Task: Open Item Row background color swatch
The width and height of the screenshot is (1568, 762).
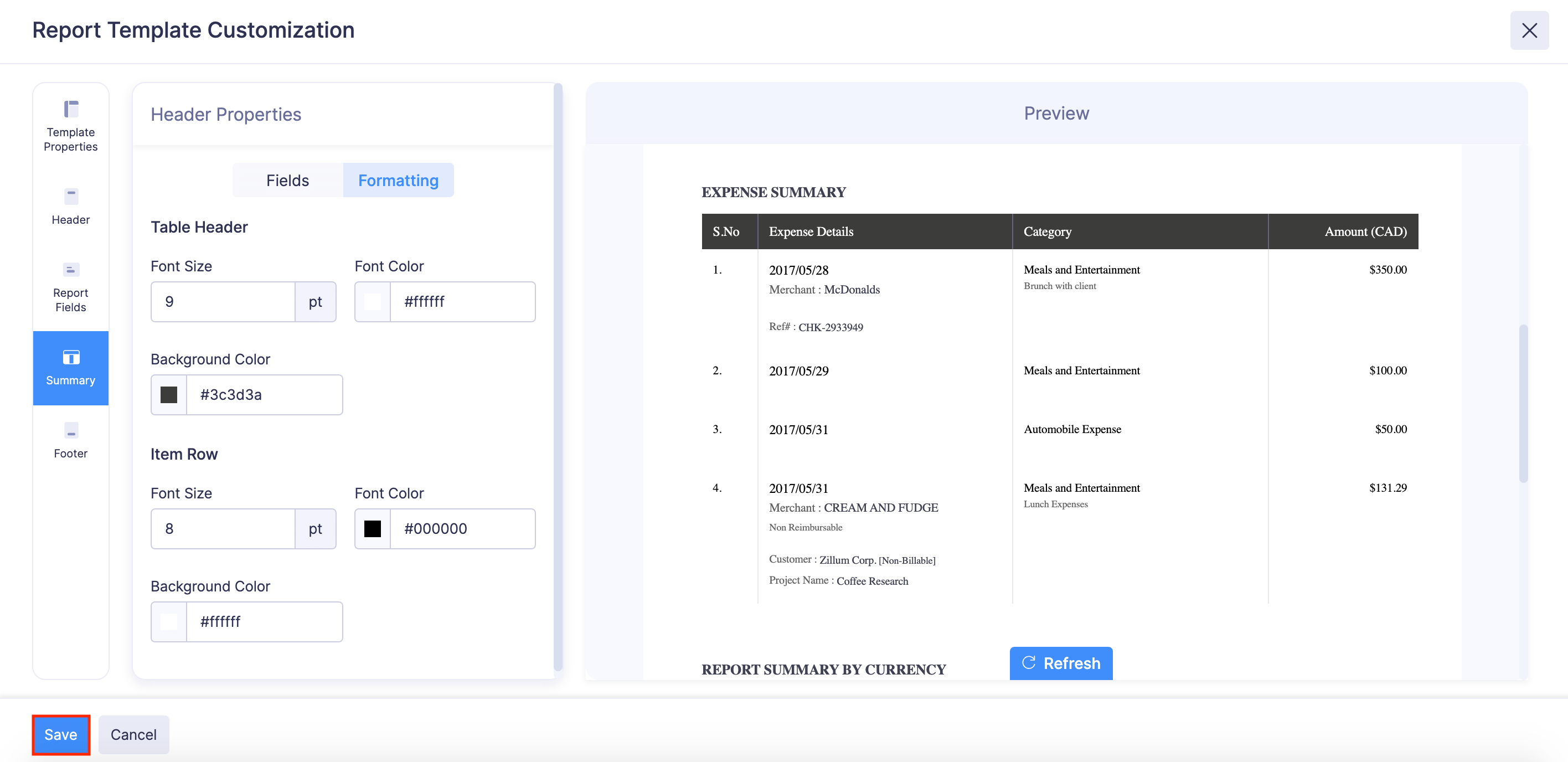Action: point(169,622)
